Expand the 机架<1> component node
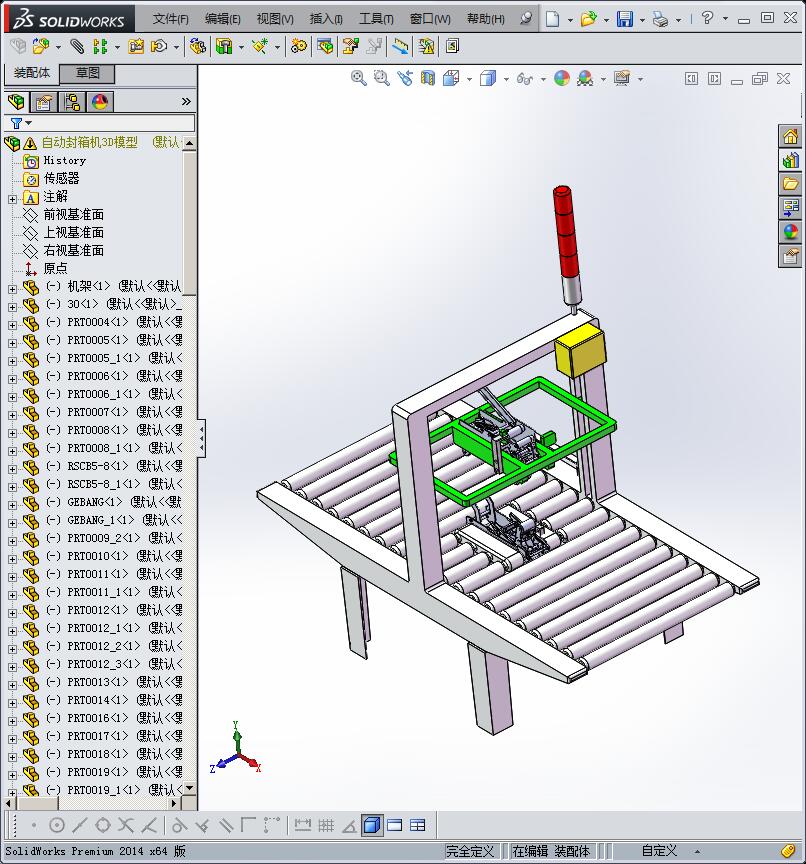 (x=13, y=288)
